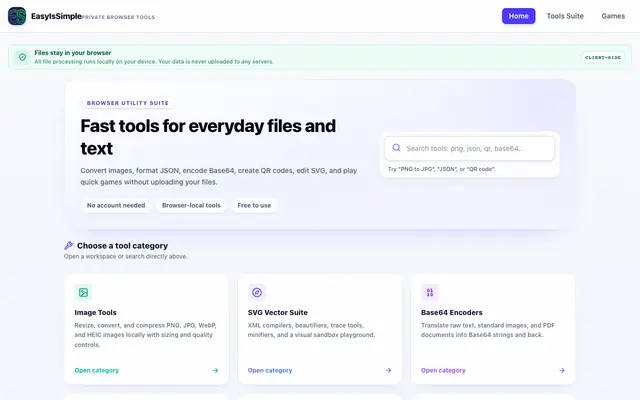Image resolution: width=640 pixels, height=400 pixels.
Task: Click the Search tools input field
Action: (469, 148)
